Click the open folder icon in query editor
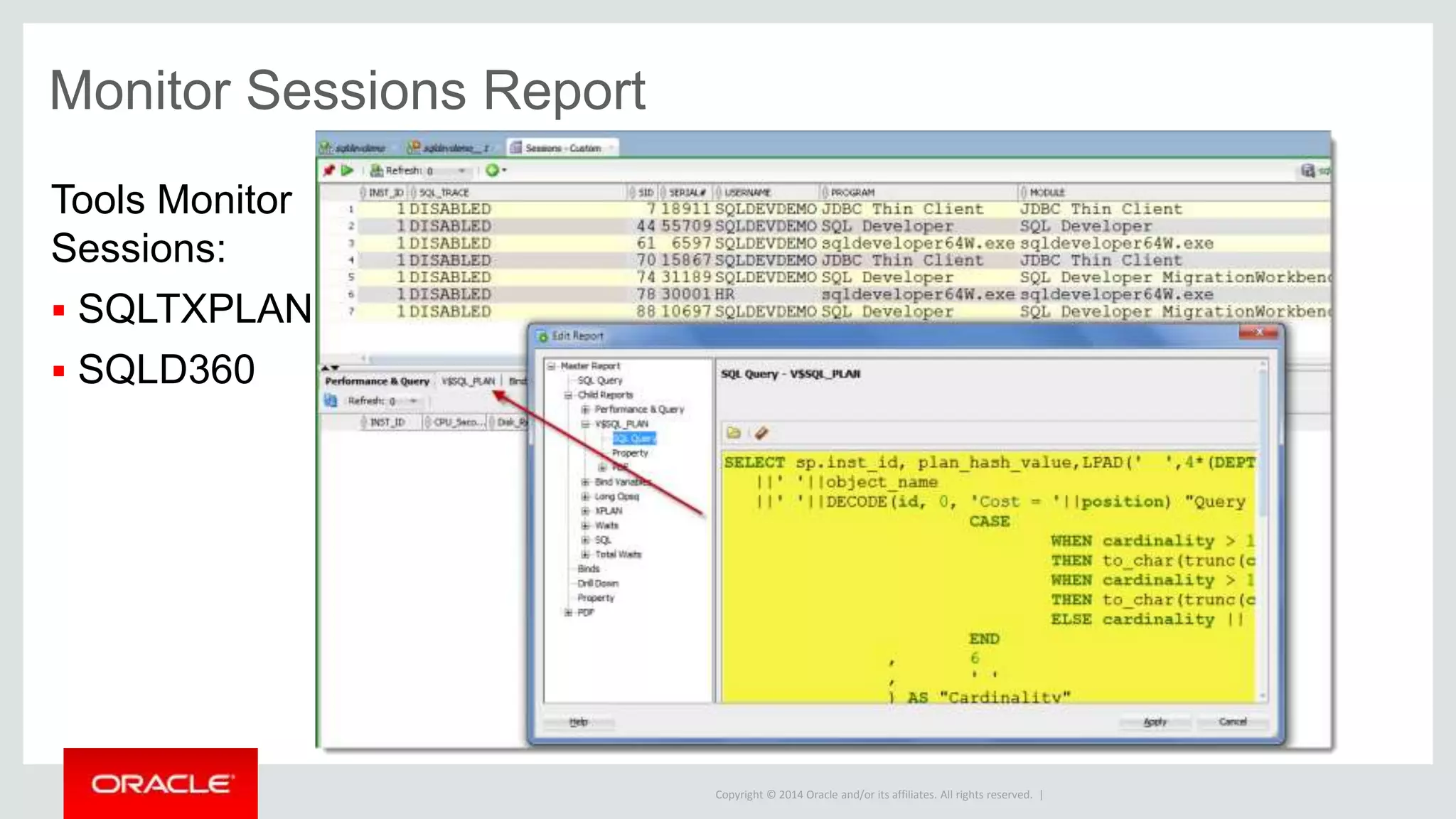 [x=734, y=433]
